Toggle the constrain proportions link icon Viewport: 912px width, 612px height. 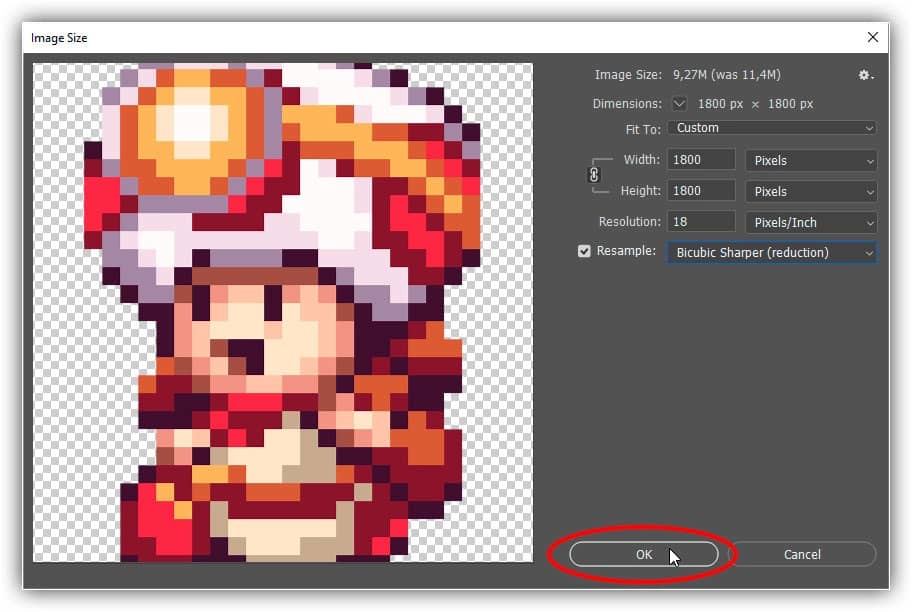coord(594,175)
